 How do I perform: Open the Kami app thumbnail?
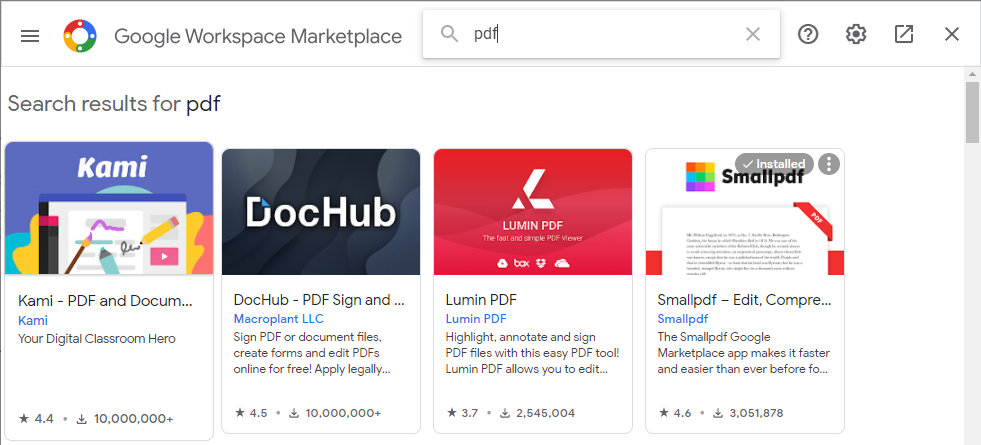[109, 208]
